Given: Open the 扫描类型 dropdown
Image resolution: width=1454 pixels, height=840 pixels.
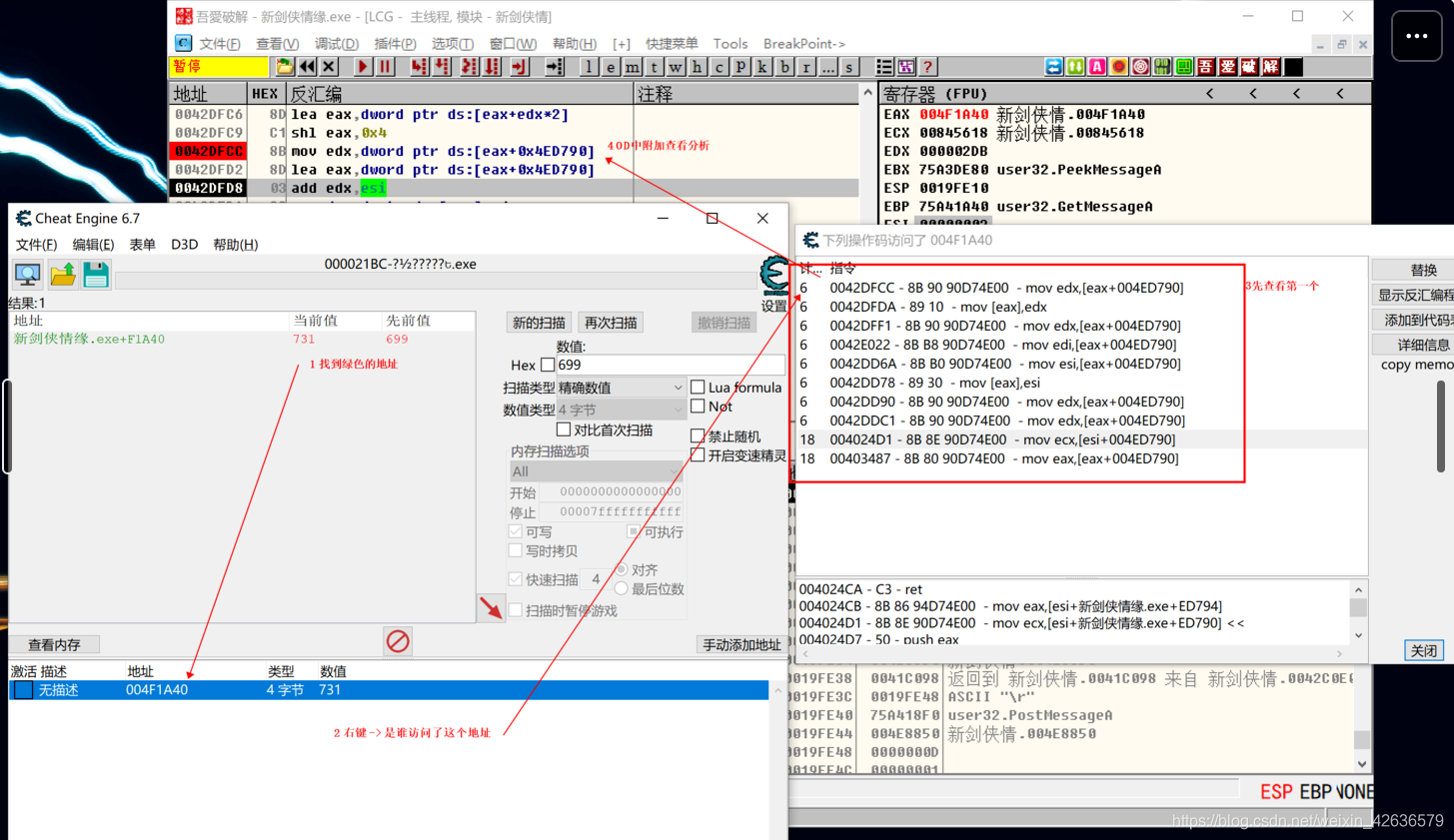Looking at the screenshot, I should coord(621,388).
